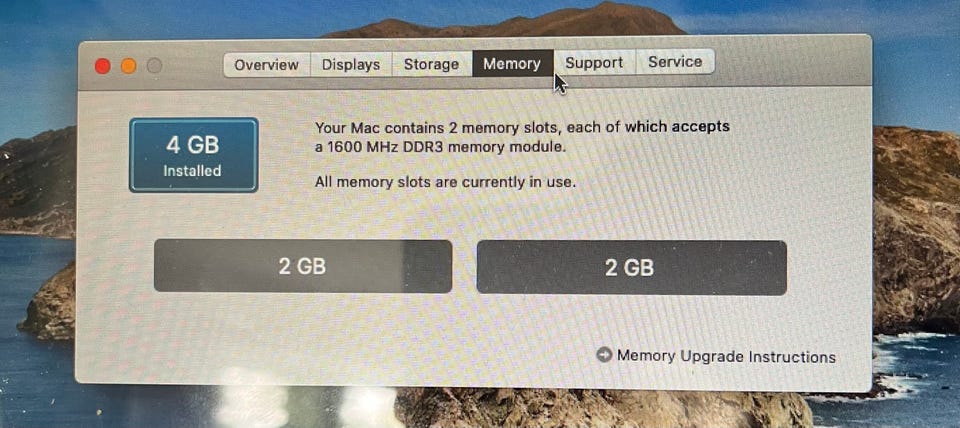Minimize the window using the yellow button
The height and width of the screenshot is (428, 960).
point(129,66)
